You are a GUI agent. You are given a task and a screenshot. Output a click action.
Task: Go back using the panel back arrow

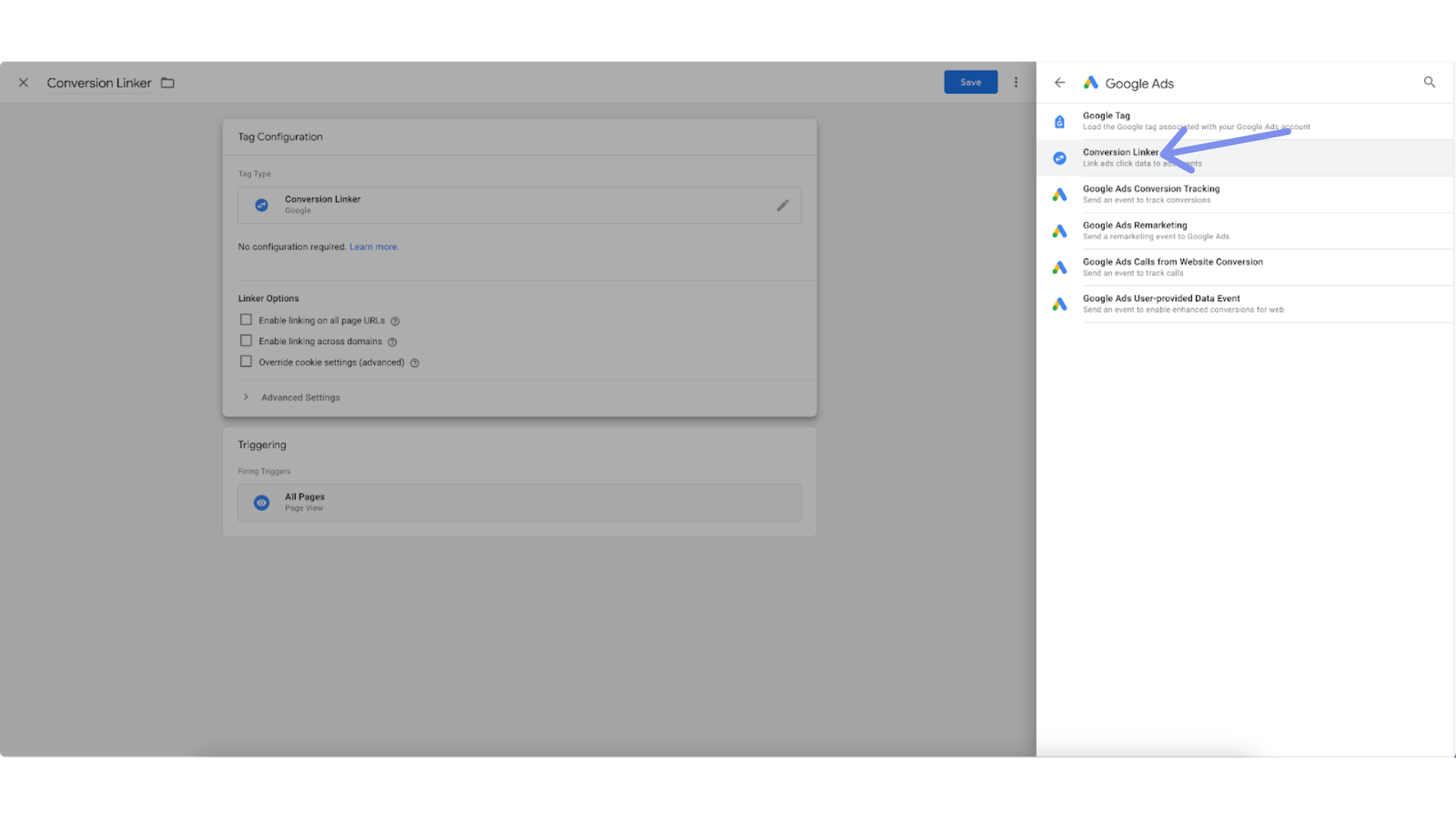(x=1059, y=82)
